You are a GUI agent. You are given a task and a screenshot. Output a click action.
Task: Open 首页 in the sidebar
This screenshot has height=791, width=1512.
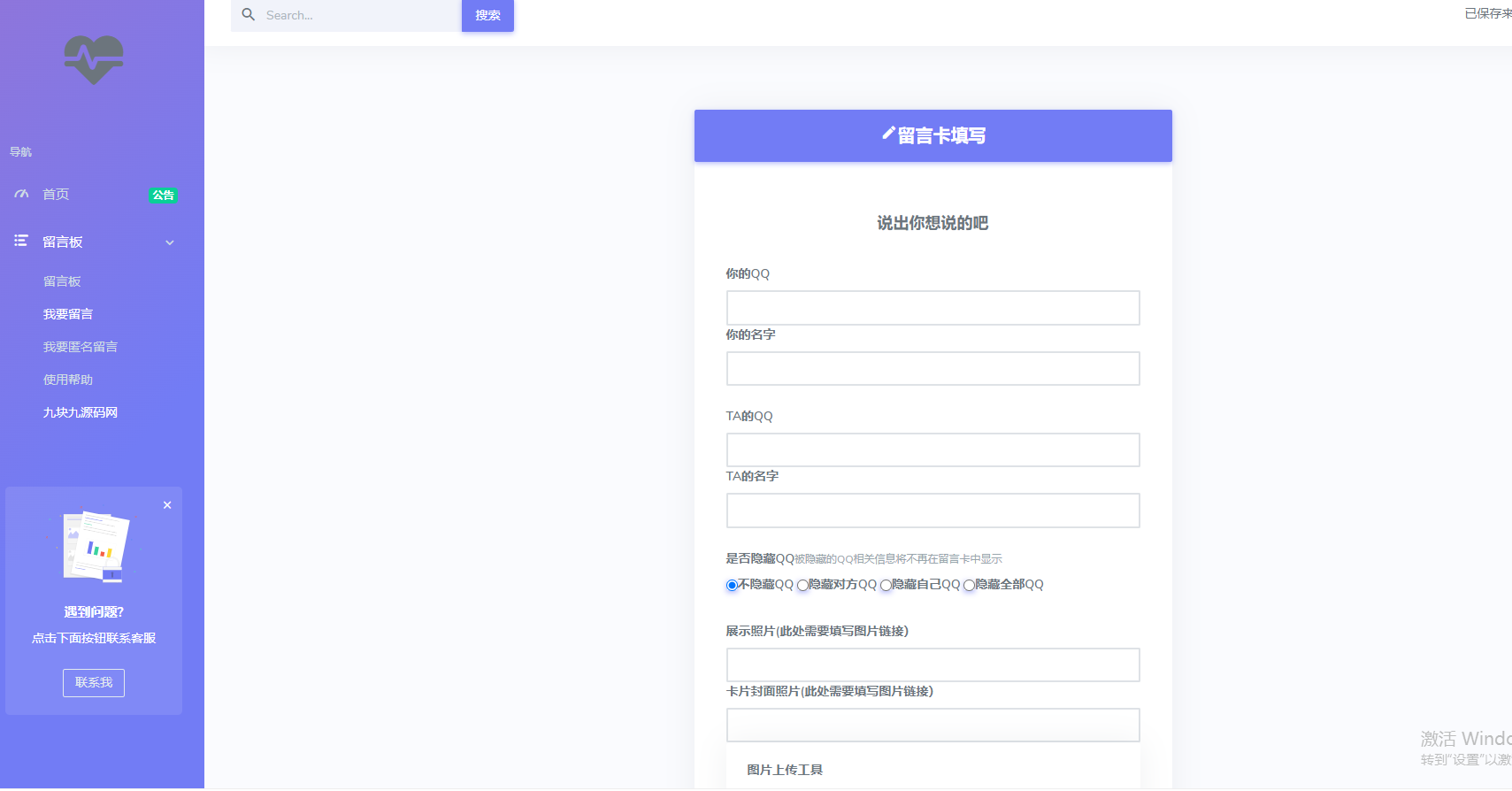tap(56, 194)
